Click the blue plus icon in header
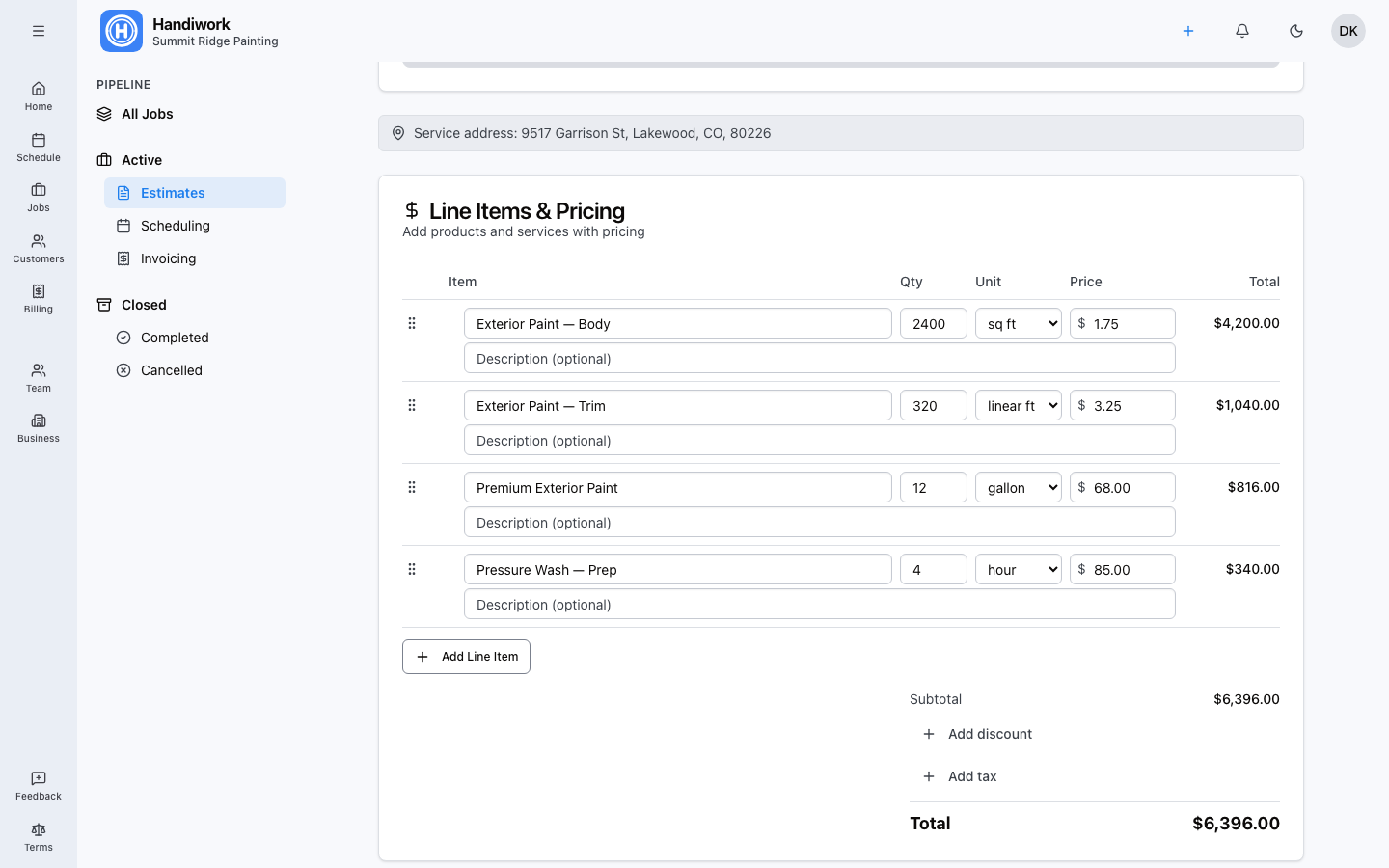This screenshot has width=1389, height=868. [x=1188, y=31]
